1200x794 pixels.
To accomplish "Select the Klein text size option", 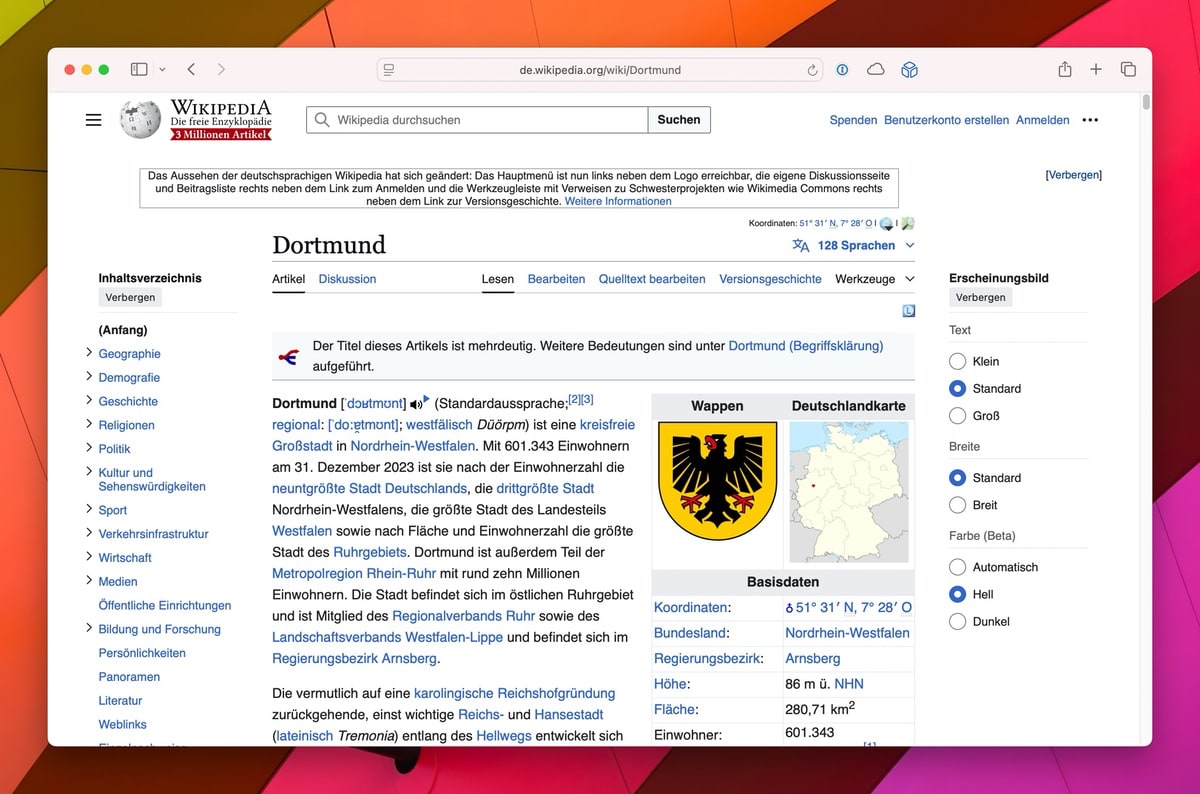I will 957,362.
